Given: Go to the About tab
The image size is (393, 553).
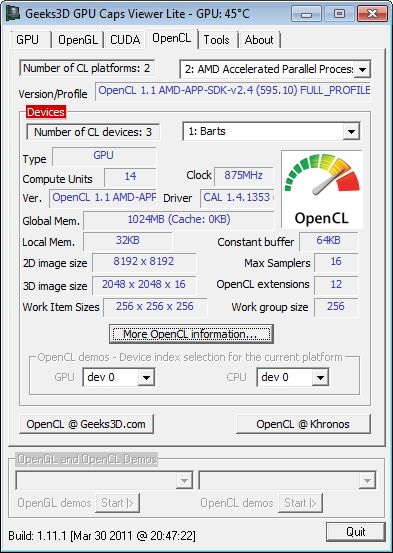Looking at the screenshot, I should point(259,40).
